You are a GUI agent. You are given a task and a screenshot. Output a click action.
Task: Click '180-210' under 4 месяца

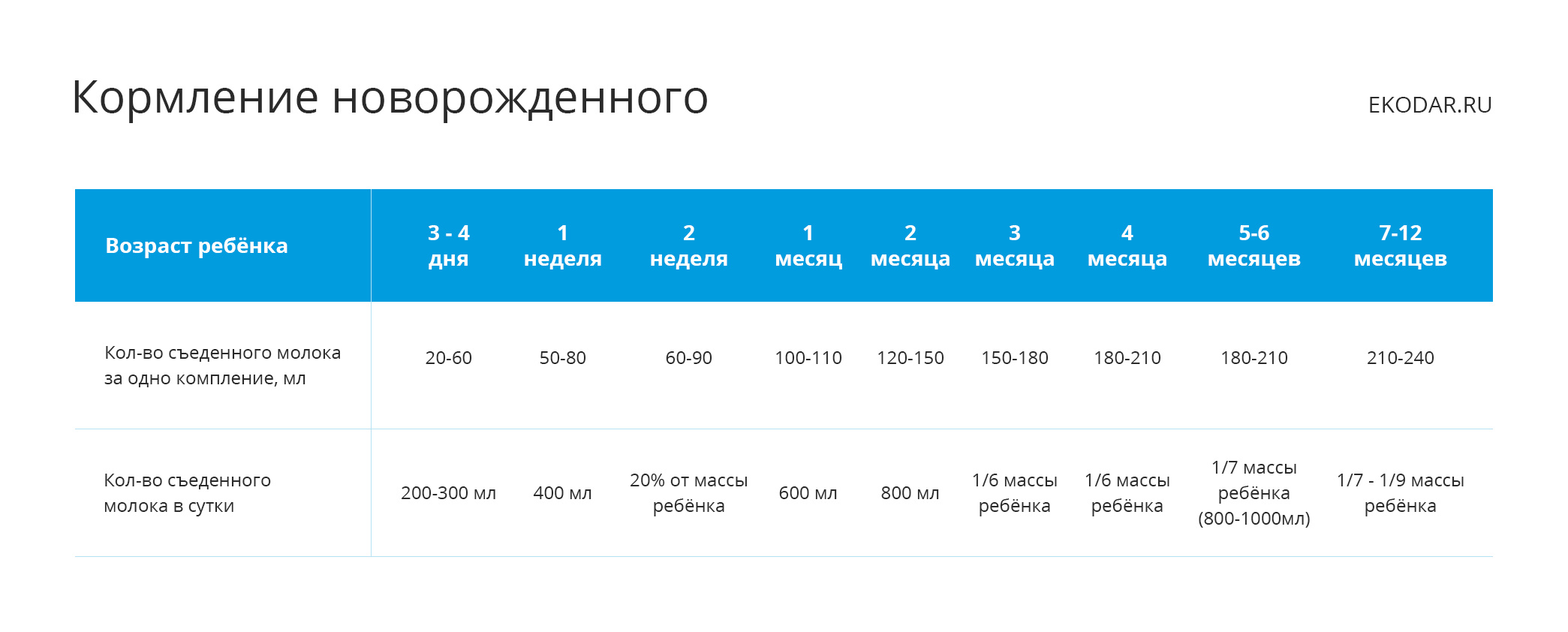1127,358
